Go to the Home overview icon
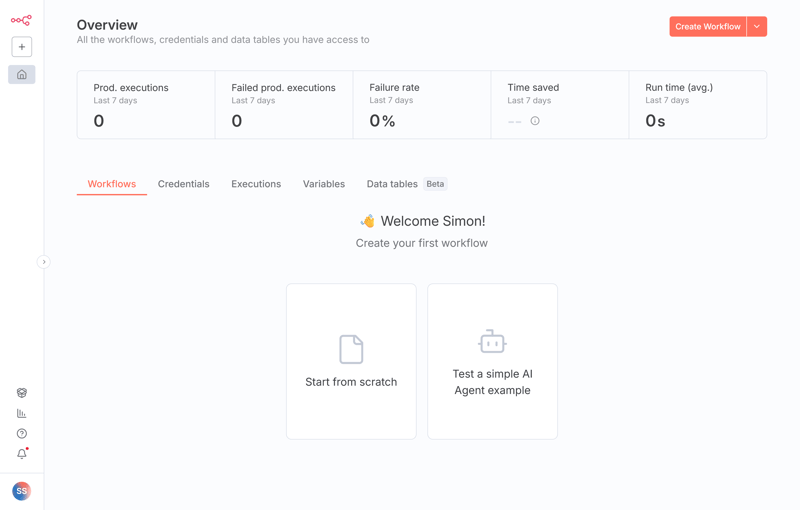The width and height of the screenshot is (800, 510). (22, 75)
